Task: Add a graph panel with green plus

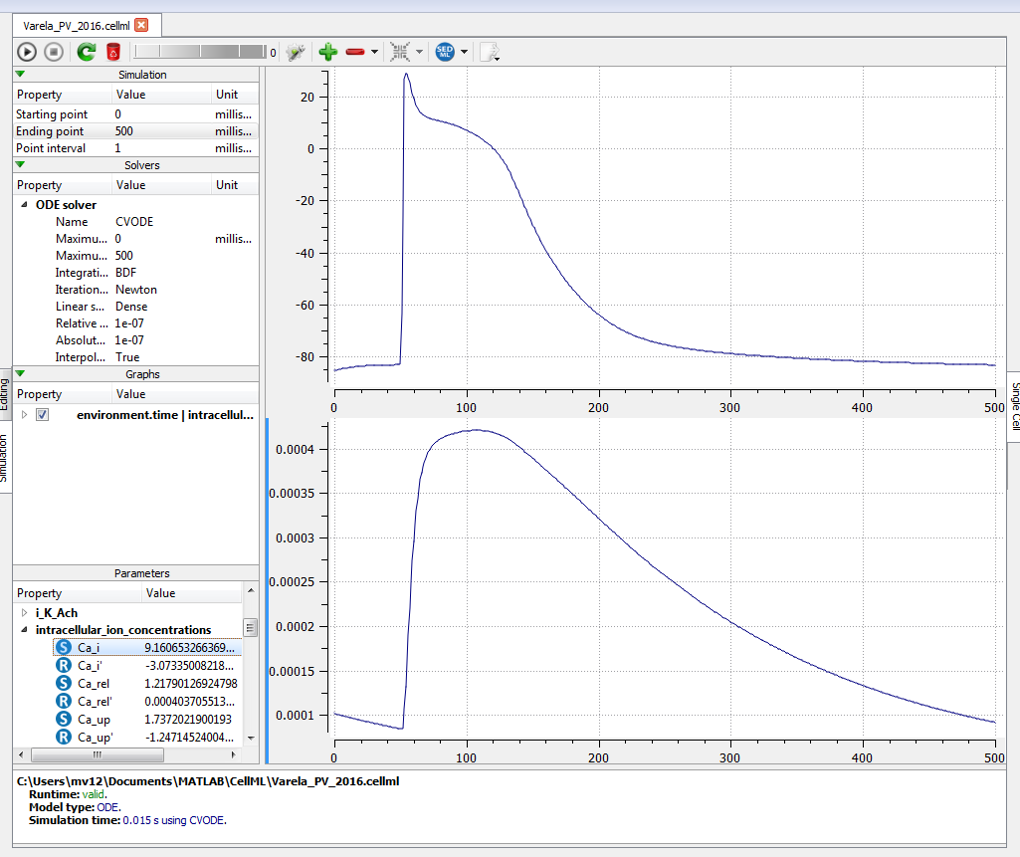Action: tap(327, 52)
